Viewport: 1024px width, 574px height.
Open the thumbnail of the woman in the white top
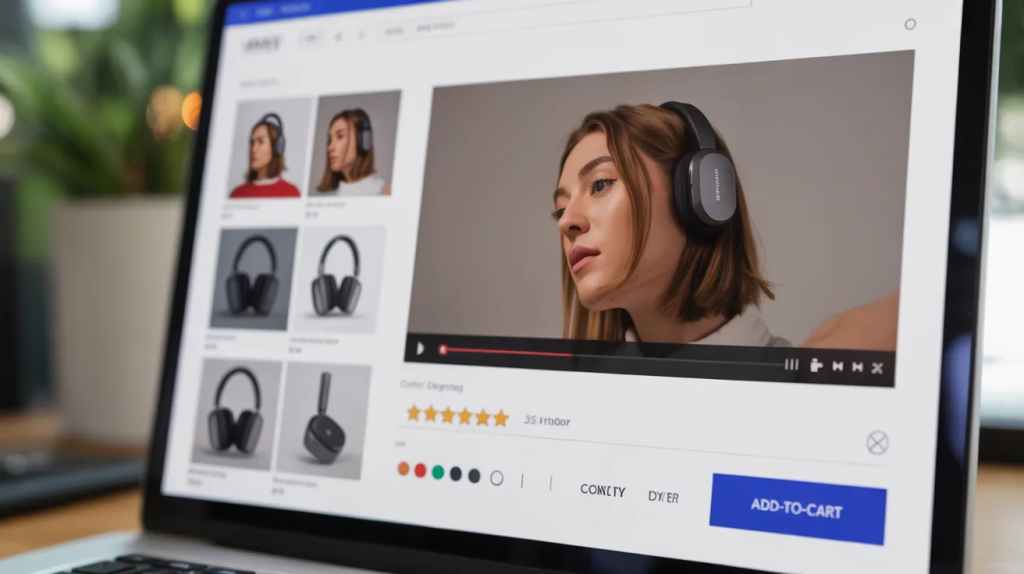(356, 144)
